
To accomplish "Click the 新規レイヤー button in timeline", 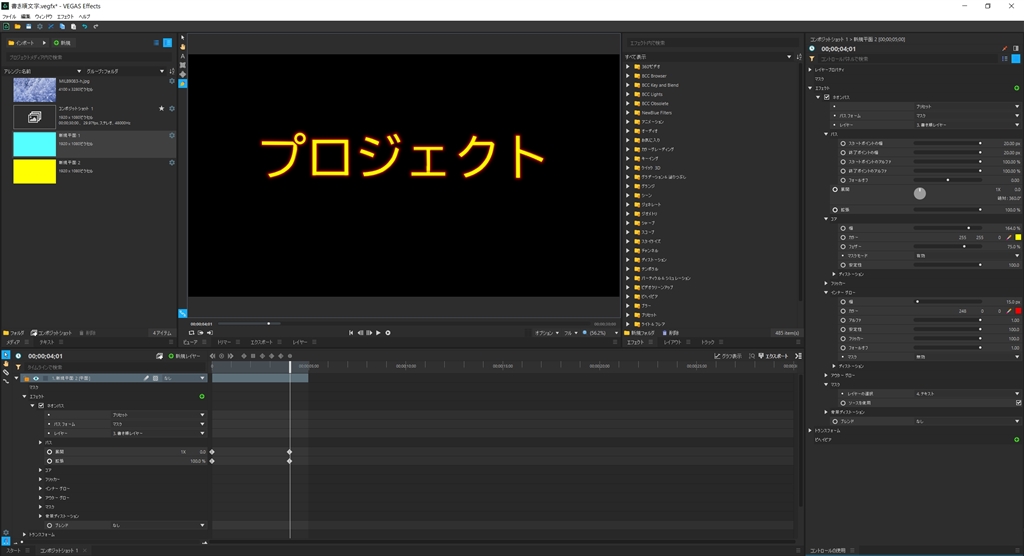I will click(185, 356).
